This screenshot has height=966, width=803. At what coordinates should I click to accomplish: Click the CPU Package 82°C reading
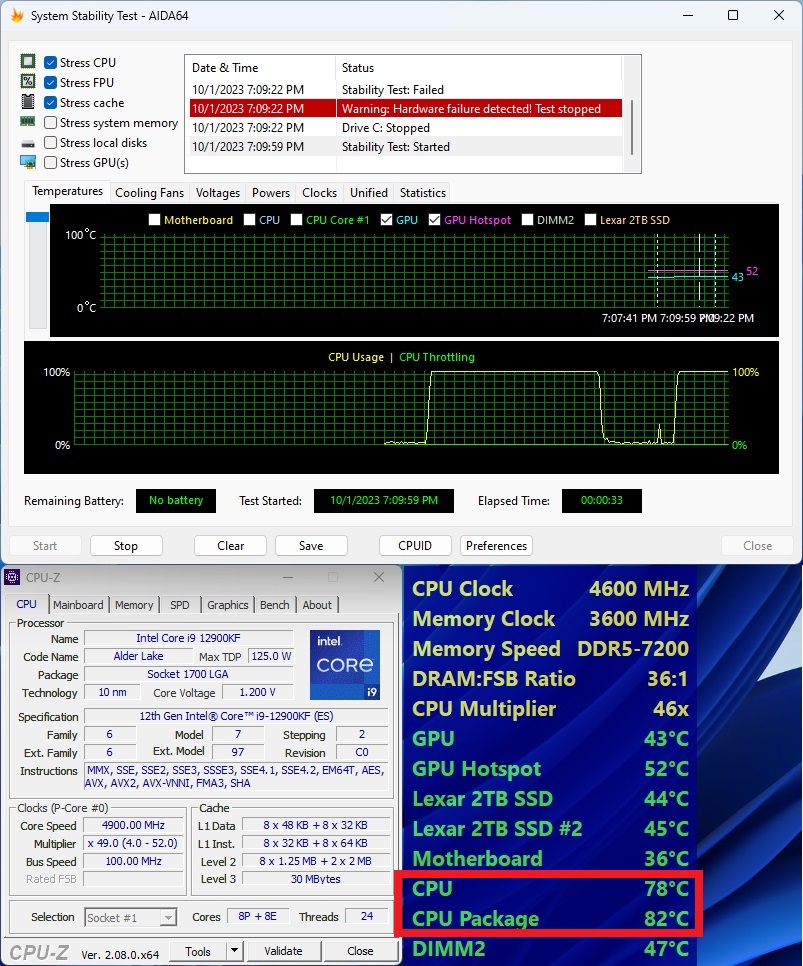click(x=550, y=919)
